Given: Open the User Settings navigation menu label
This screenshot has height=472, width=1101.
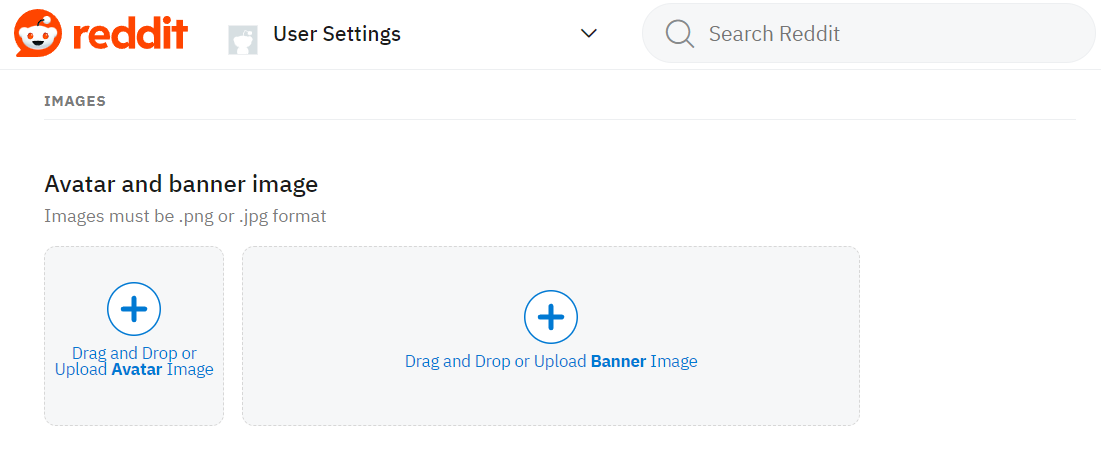Looking at the screenshot, I should (x=337, y=34).
